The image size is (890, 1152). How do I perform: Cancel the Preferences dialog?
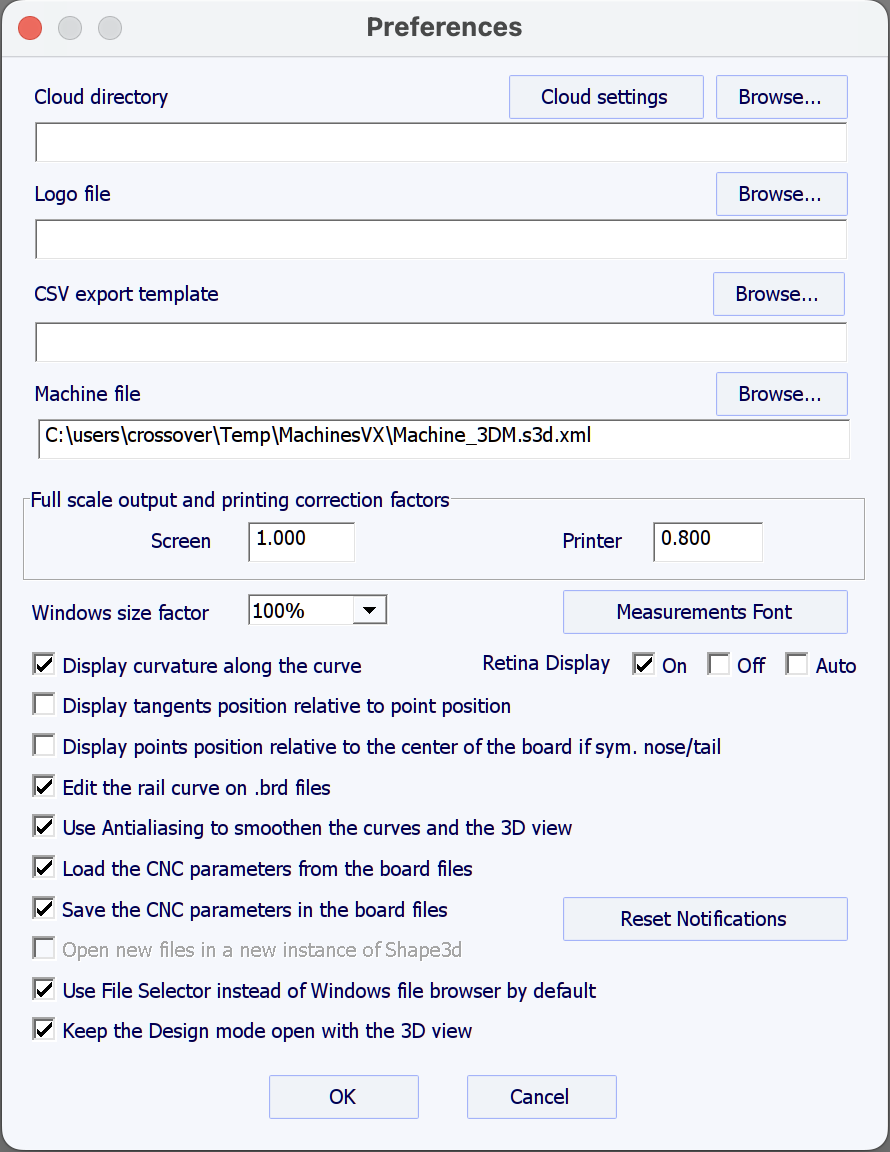click(541, 1097)
